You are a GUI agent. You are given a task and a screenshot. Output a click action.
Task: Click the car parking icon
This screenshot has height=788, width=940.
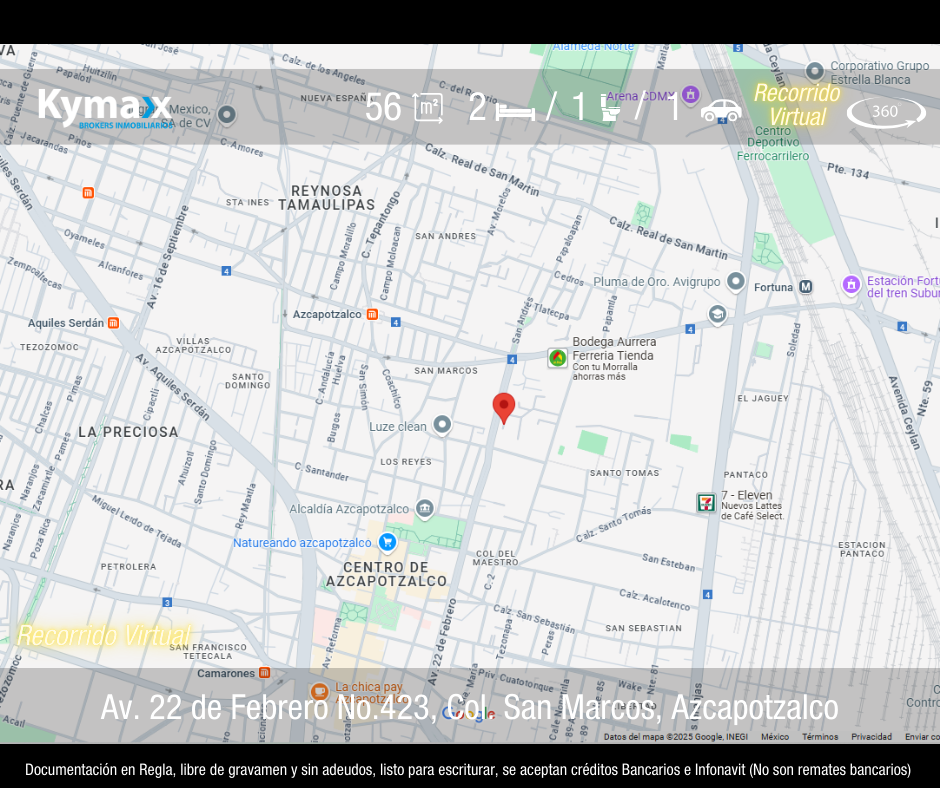(721, 110)
